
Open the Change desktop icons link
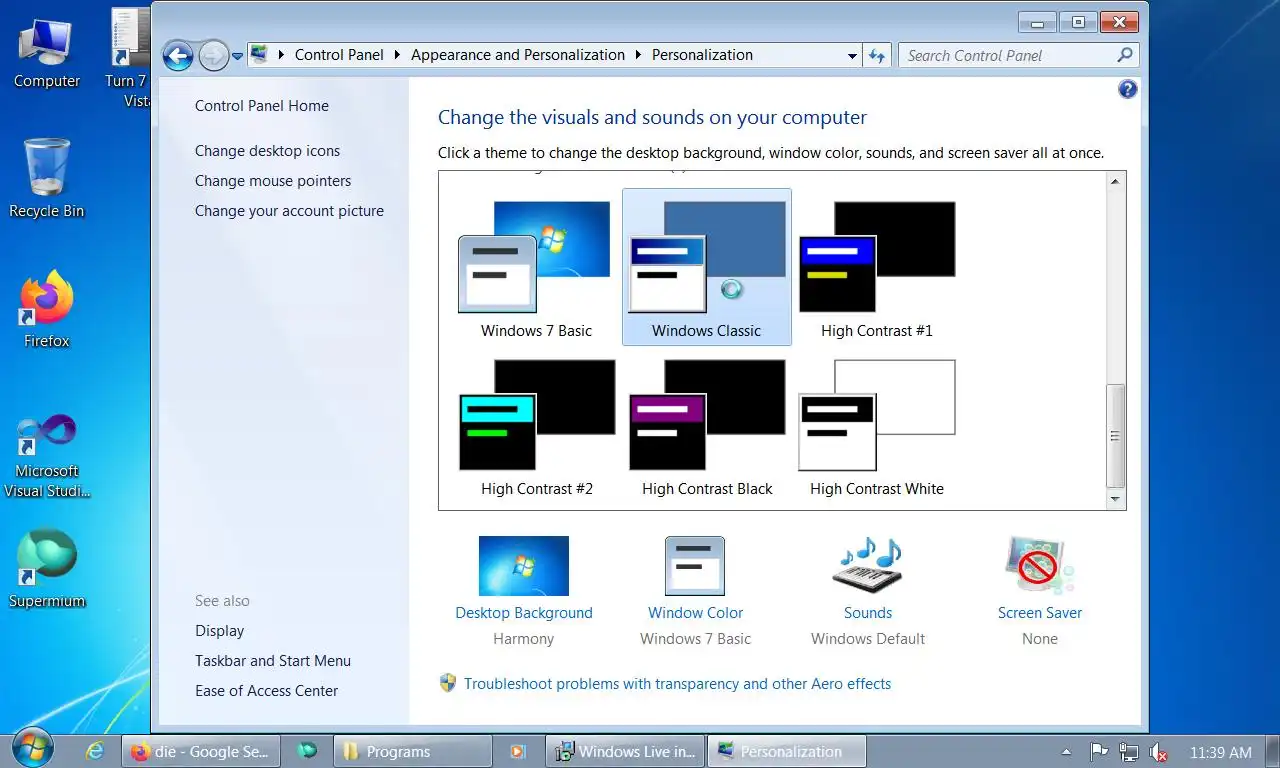coord(267,151)
